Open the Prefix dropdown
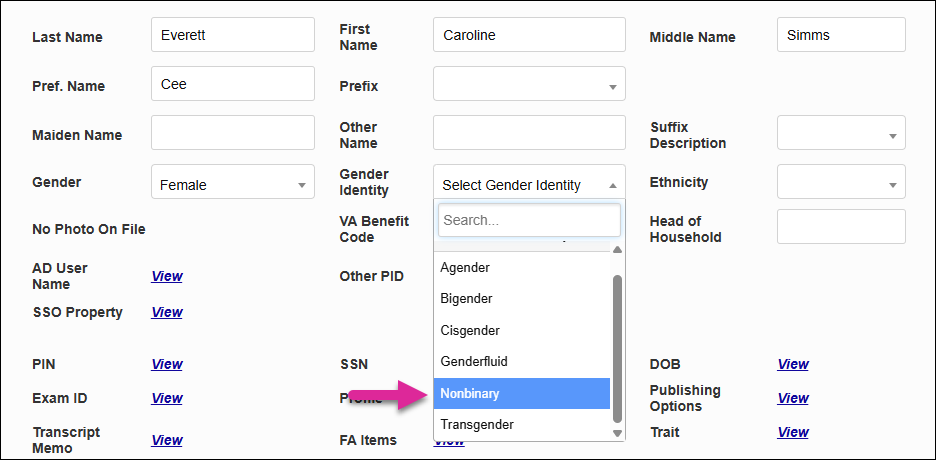This screenshot has height=460, width=936. pyautogui.click(x=529, y=84)
